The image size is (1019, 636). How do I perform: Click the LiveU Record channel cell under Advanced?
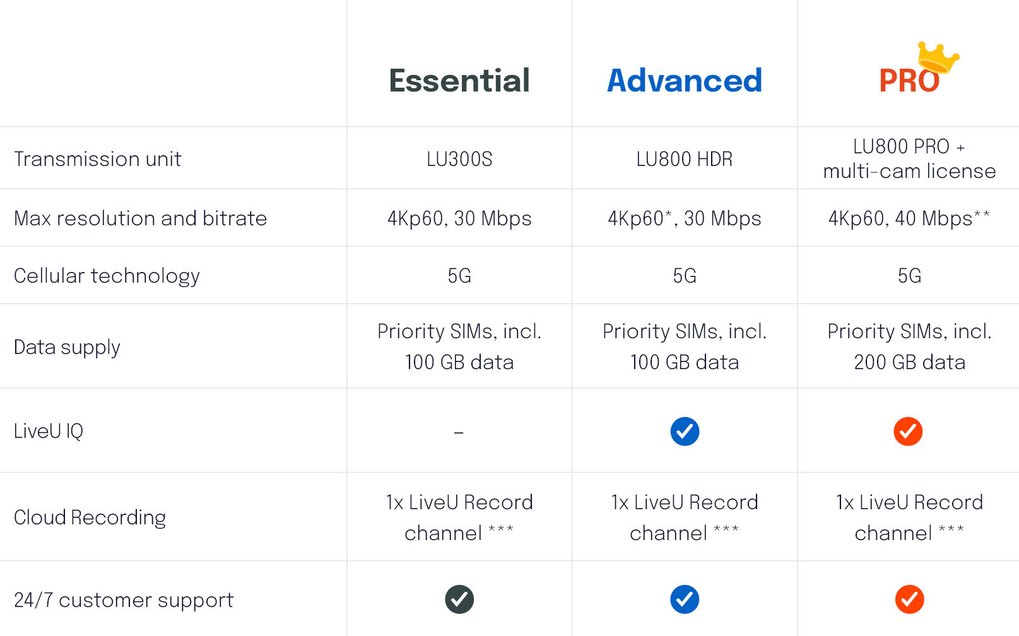coord(684,518)
